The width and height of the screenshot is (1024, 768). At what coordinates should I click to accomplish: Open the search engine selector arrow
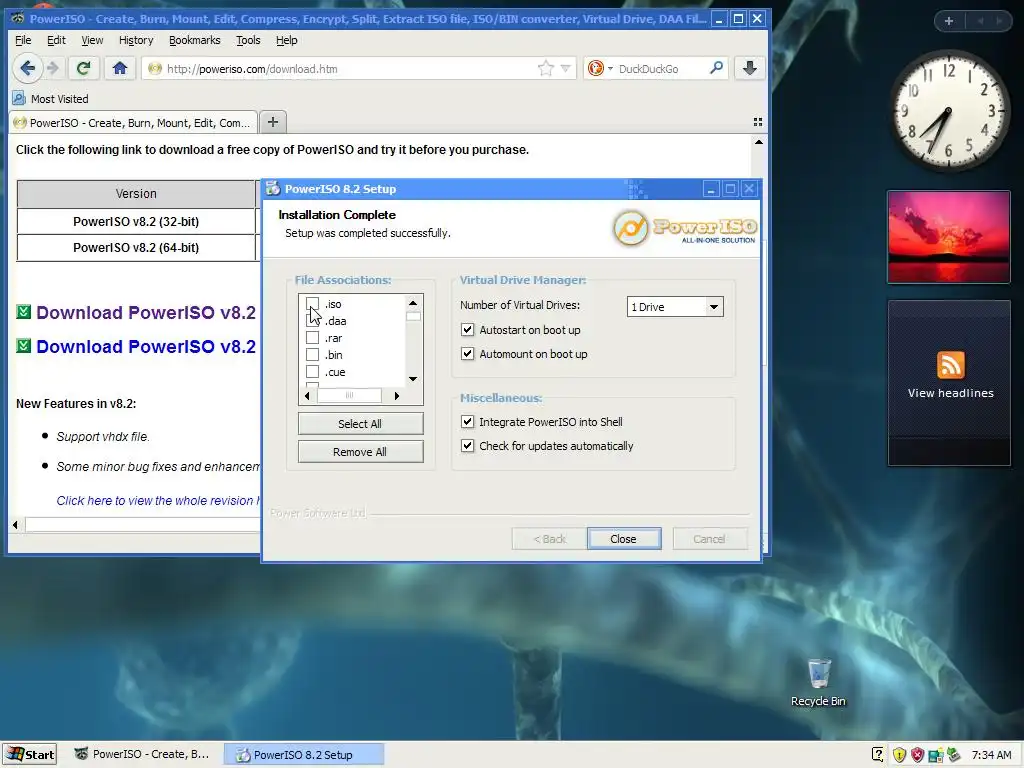point(610,68)
